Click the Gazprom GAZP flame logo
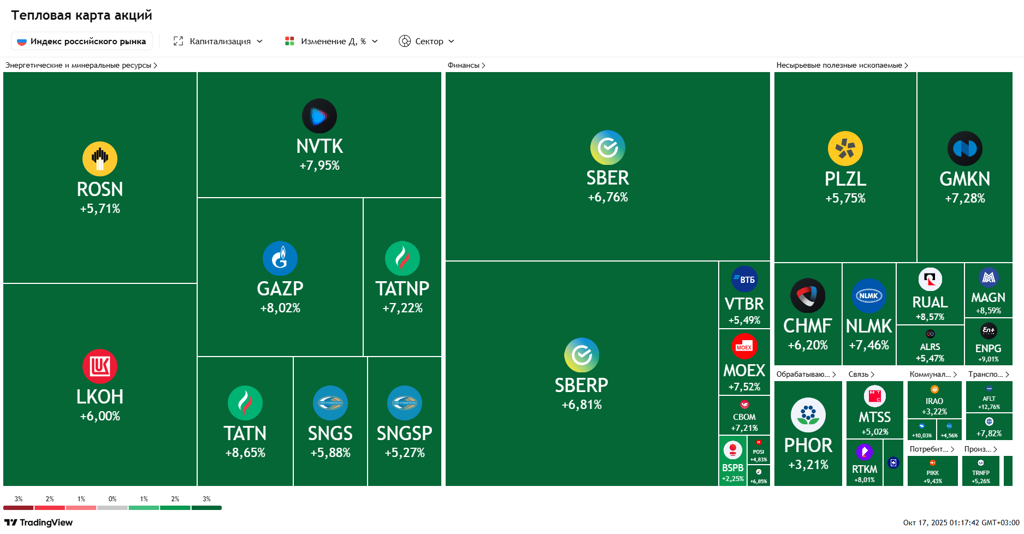This screenshot has height=534, width=1024. (x=279, y=259)
